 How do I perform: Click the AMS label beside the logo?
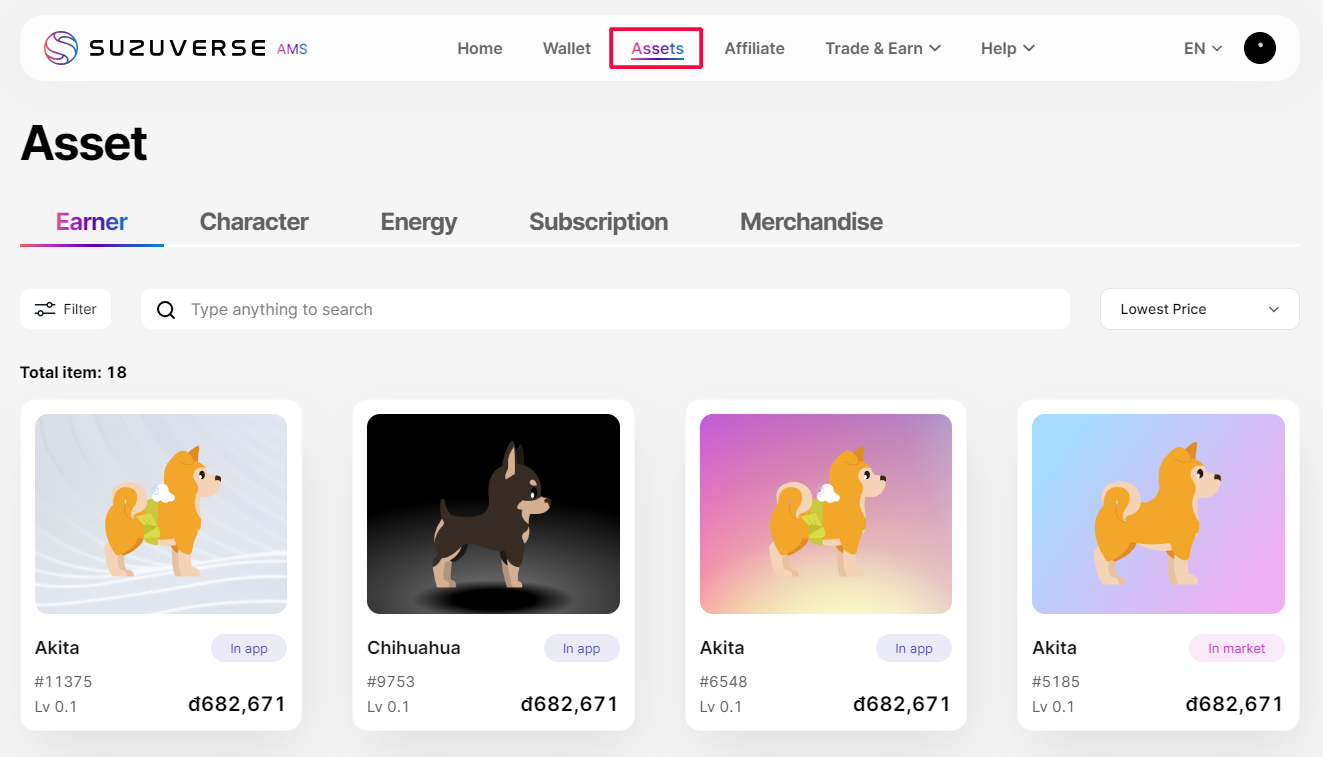292,48
